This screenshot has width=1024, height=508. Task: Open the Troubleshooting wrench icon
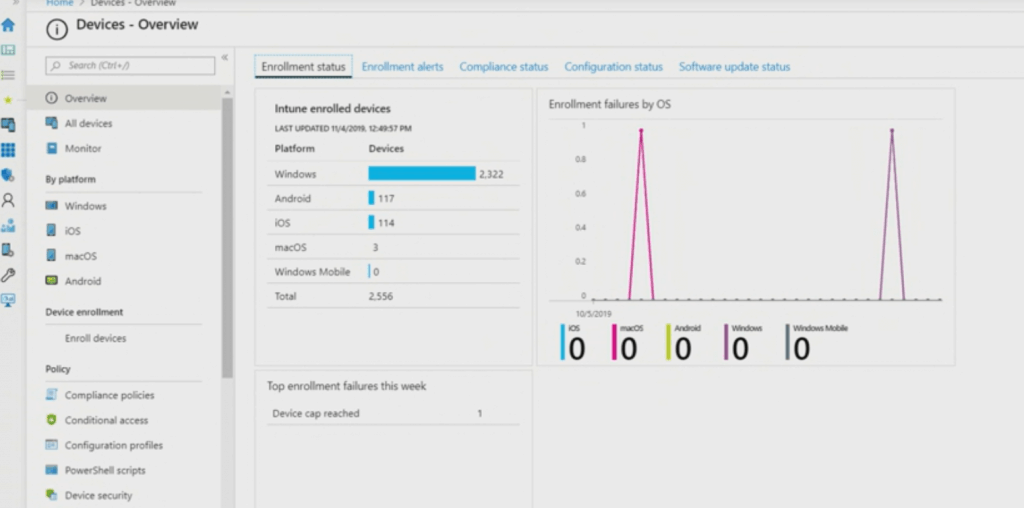coord(8,275)
